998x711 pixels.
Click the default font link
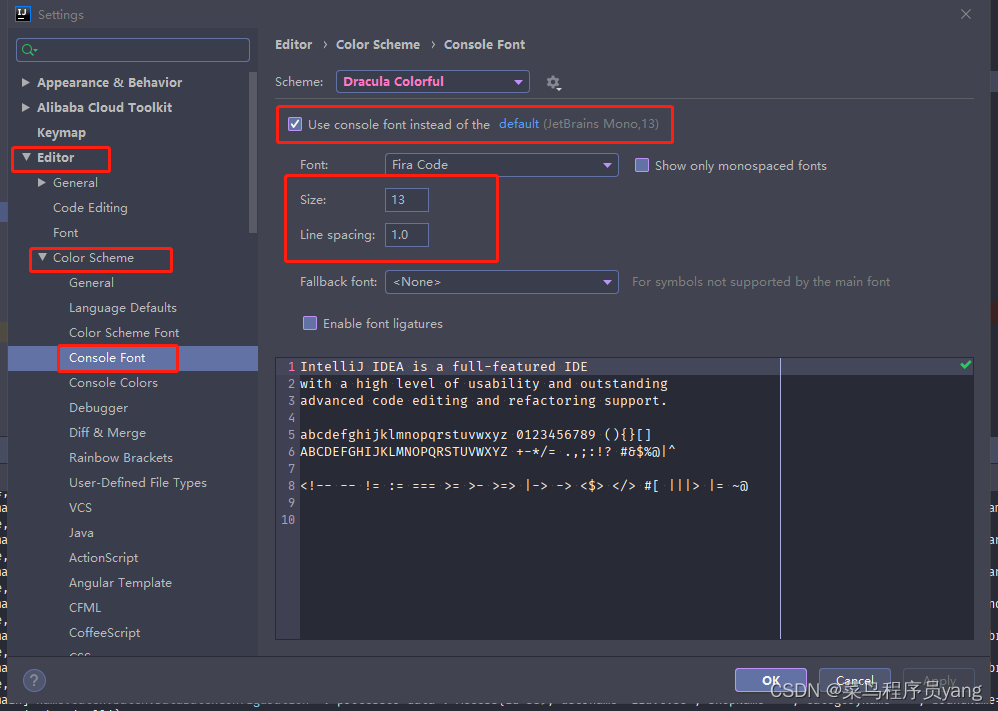(x=519, y=123)
